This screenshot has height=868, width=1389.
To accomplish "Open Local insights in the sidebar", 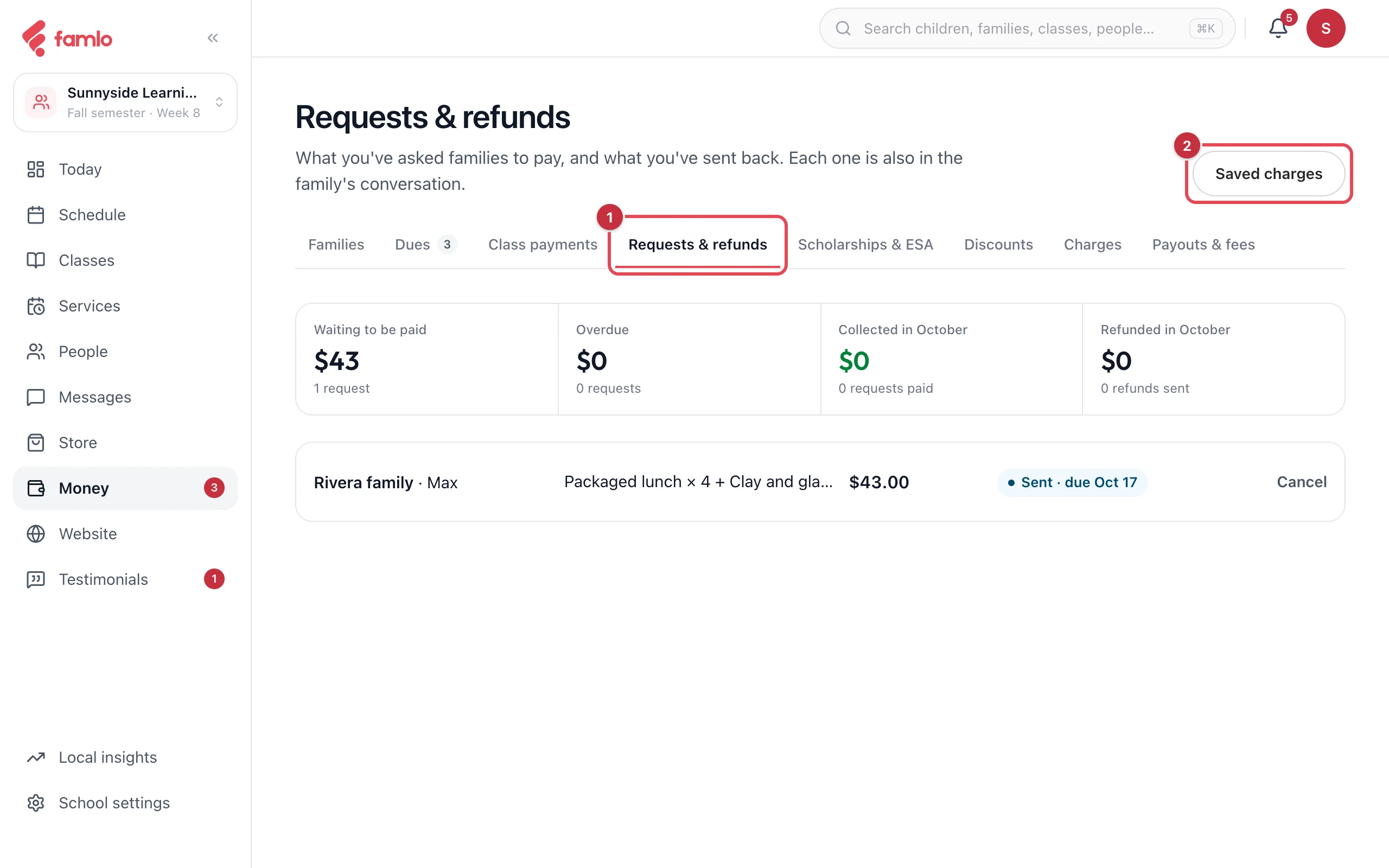I will click(125, 757).
